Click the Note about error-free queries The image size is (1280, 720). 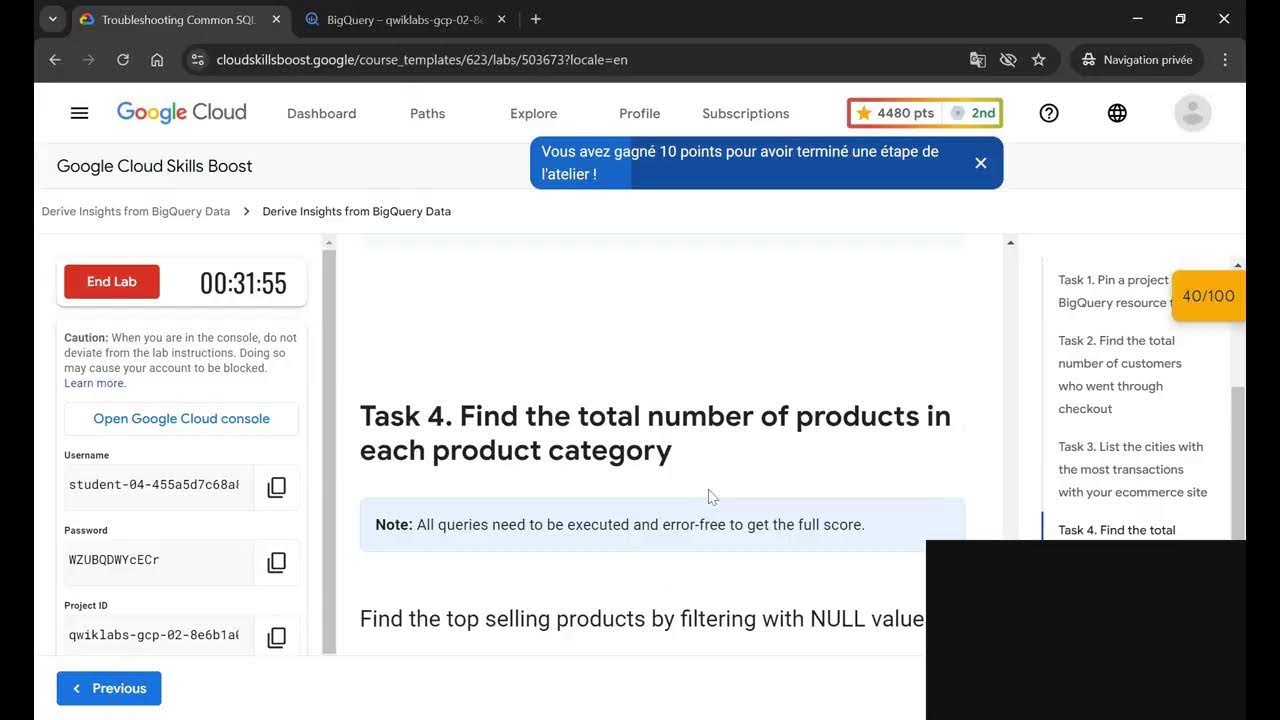click(662, 525)
